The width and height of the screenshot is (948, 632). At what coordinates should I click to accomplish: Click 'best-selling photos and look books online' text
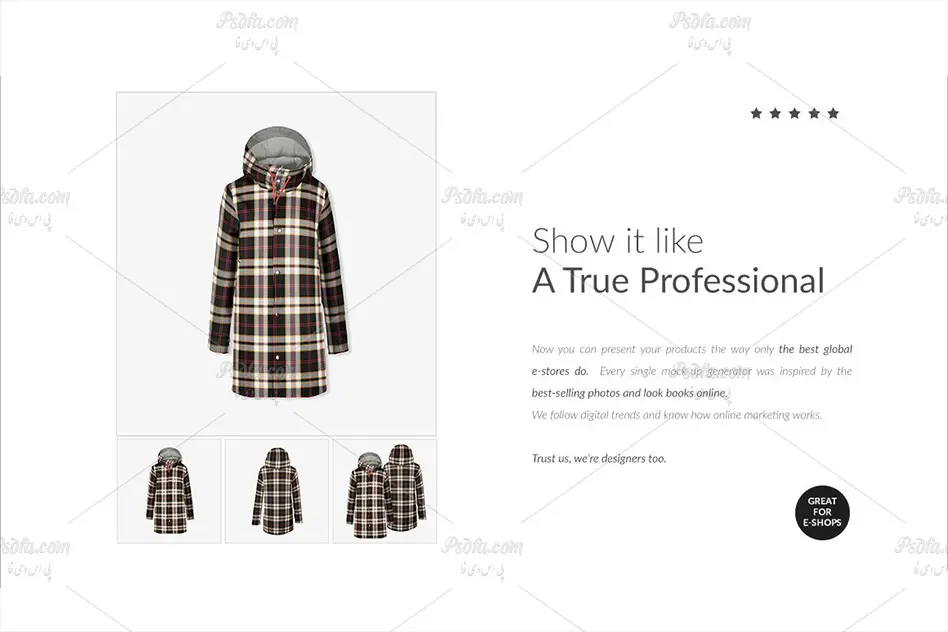pyautogui.click(x=630, y=393)
